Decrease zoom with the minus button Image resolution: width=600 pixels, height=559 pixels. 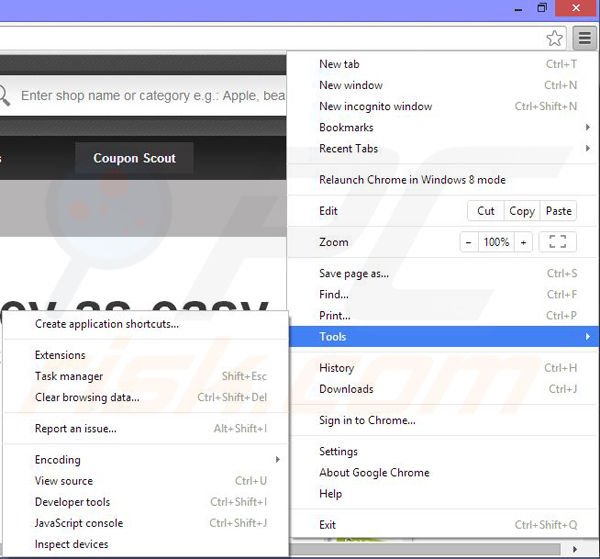click(x=468, y=242)
